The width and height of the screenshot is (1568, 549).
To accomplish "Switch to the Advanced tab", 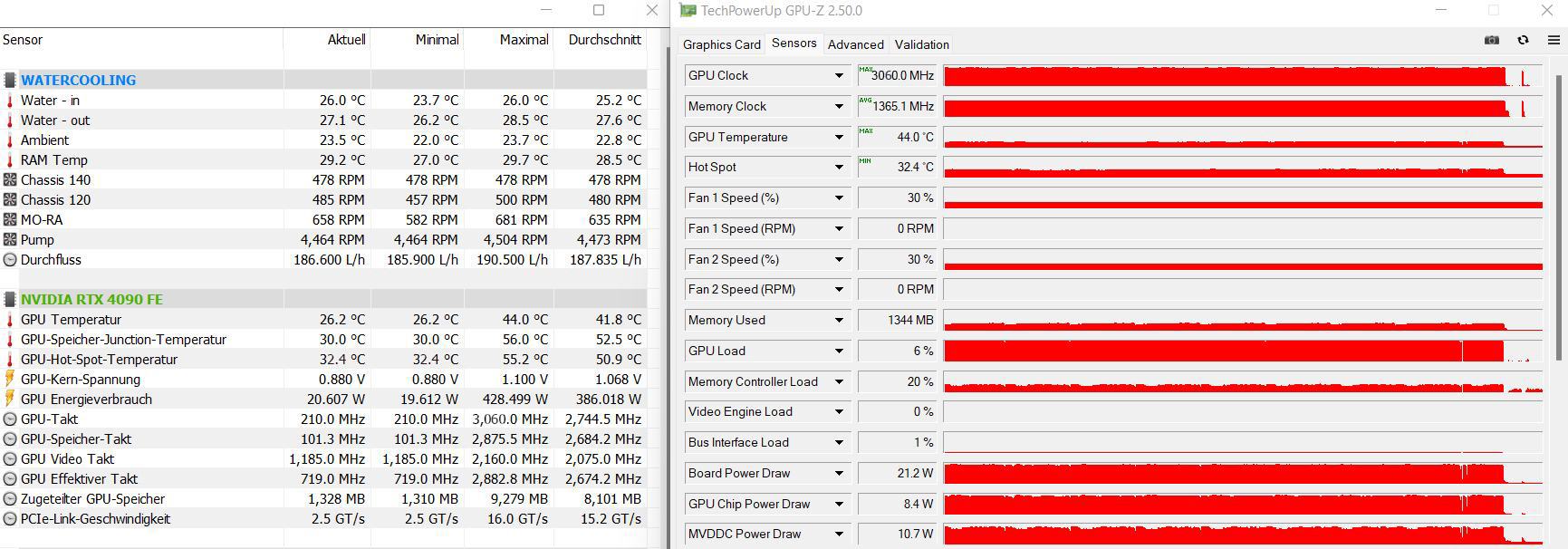I will 855,44.
